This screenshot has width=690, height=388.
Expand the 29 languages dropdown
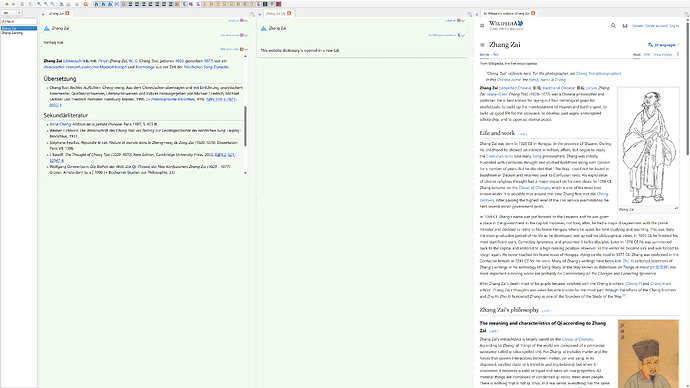663,44
